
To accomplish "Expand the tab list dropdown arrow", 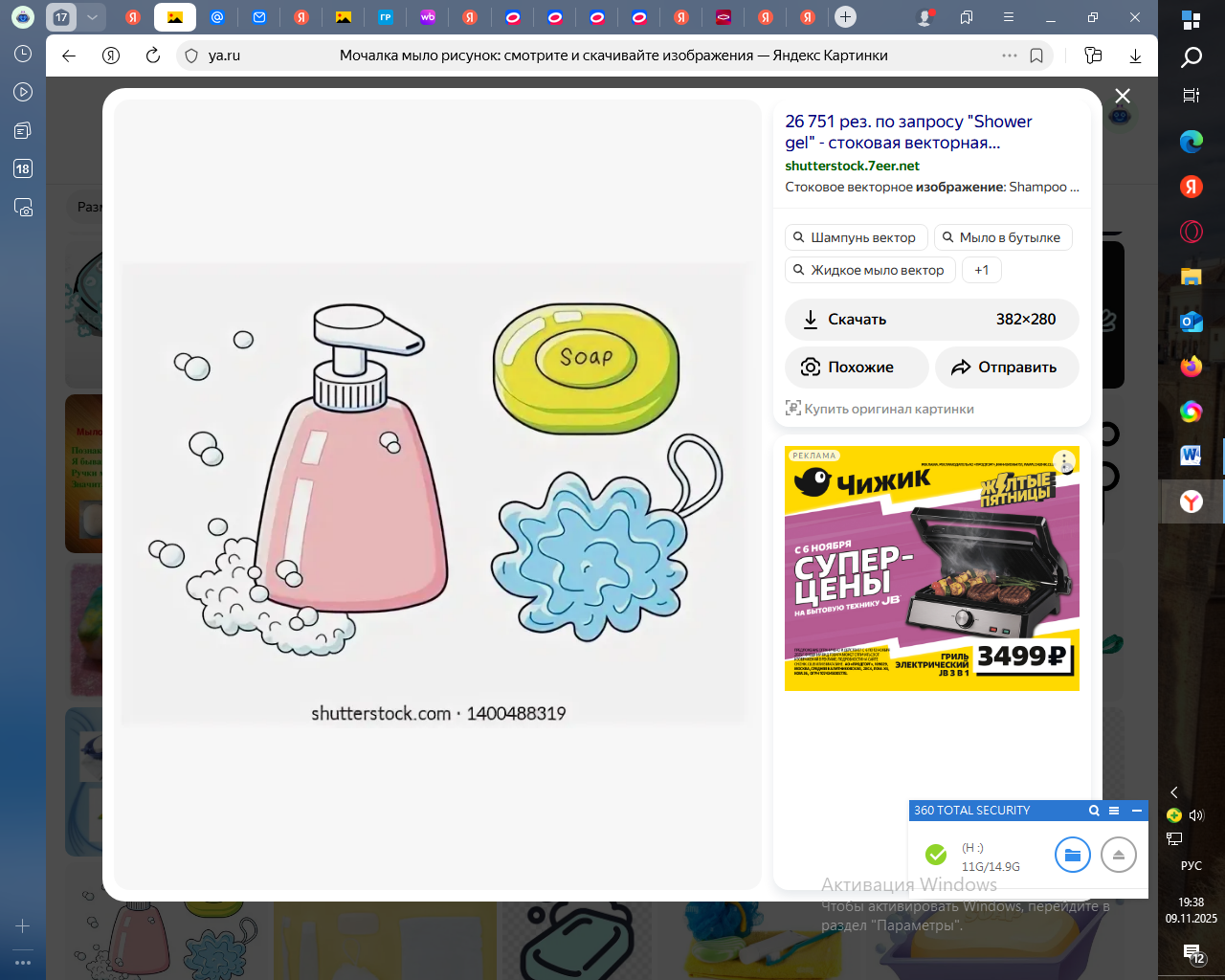I will click(92, 17).
